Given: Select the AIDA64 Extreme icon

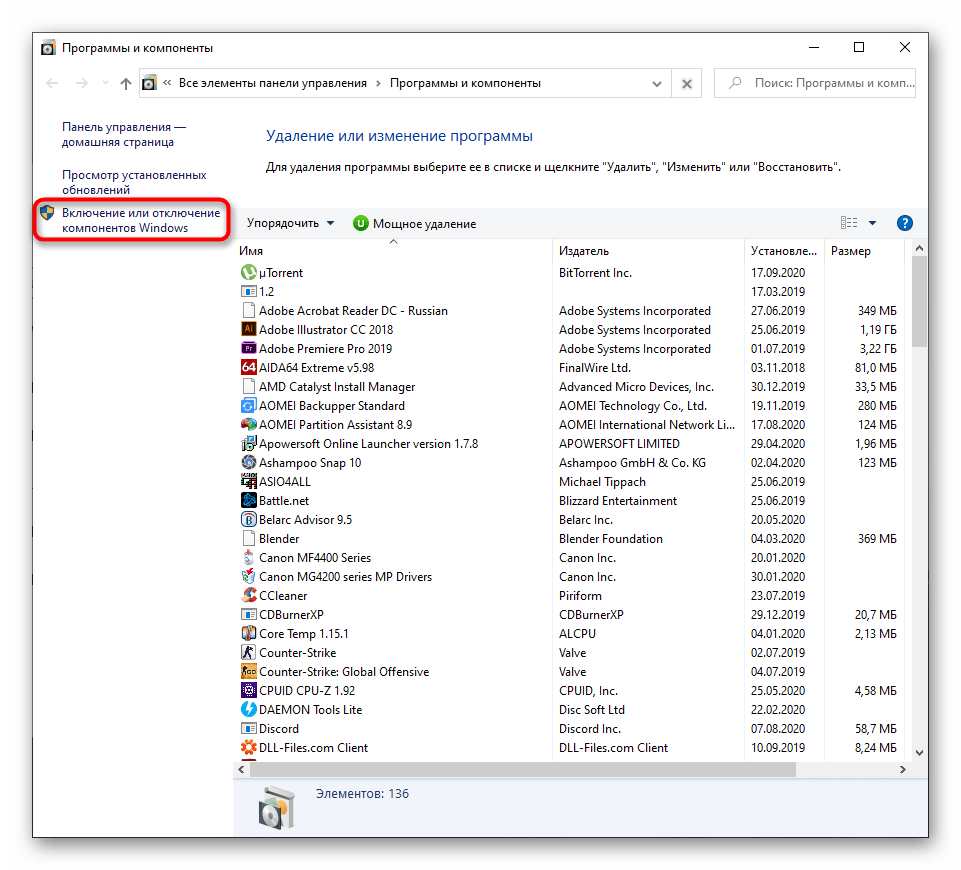Looking at the screenshot, I should coord(249,368).
